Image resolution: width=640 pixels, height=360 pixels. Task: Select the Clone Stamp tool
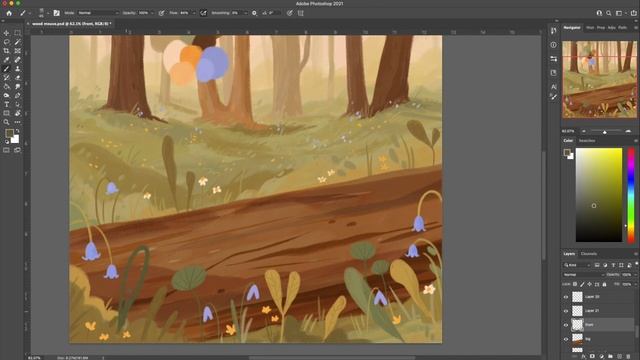pos(18,69)
